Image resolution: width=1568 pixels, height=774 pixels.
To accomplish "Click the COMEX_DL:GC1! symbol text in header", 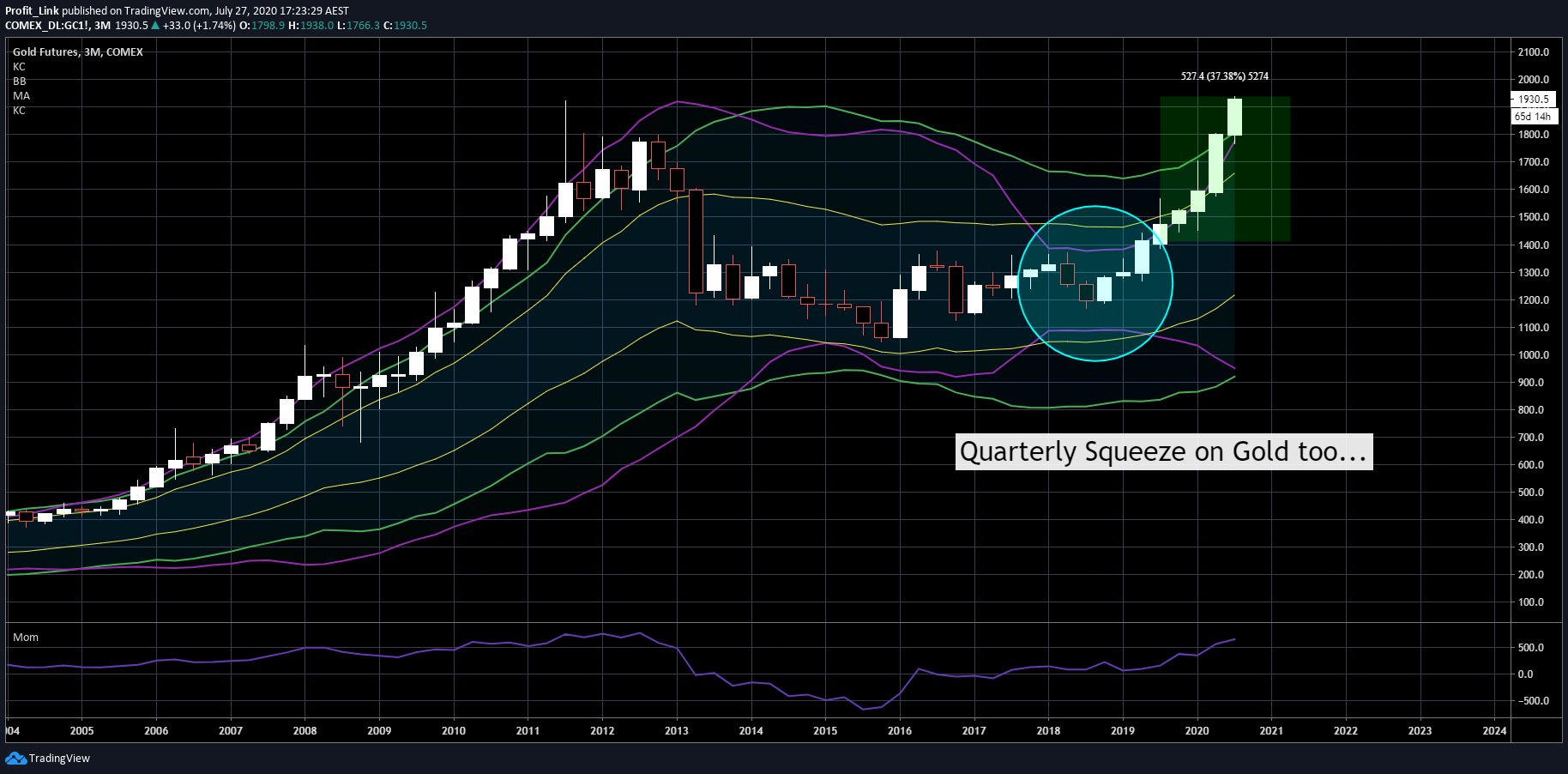I will [x=46, y=26].
